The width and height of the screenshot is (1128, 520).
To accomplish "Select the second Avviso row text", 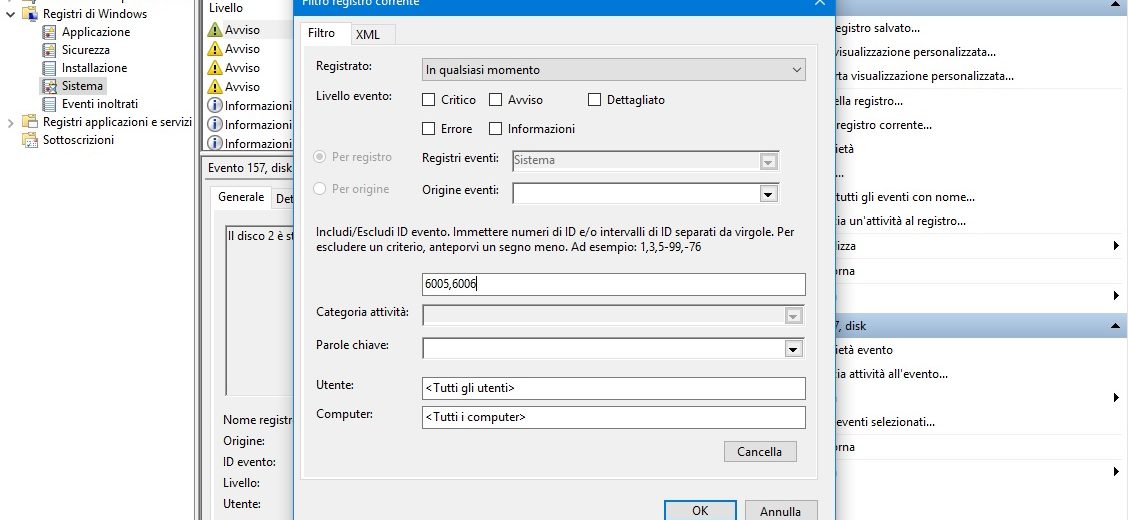I will (242, 49).
